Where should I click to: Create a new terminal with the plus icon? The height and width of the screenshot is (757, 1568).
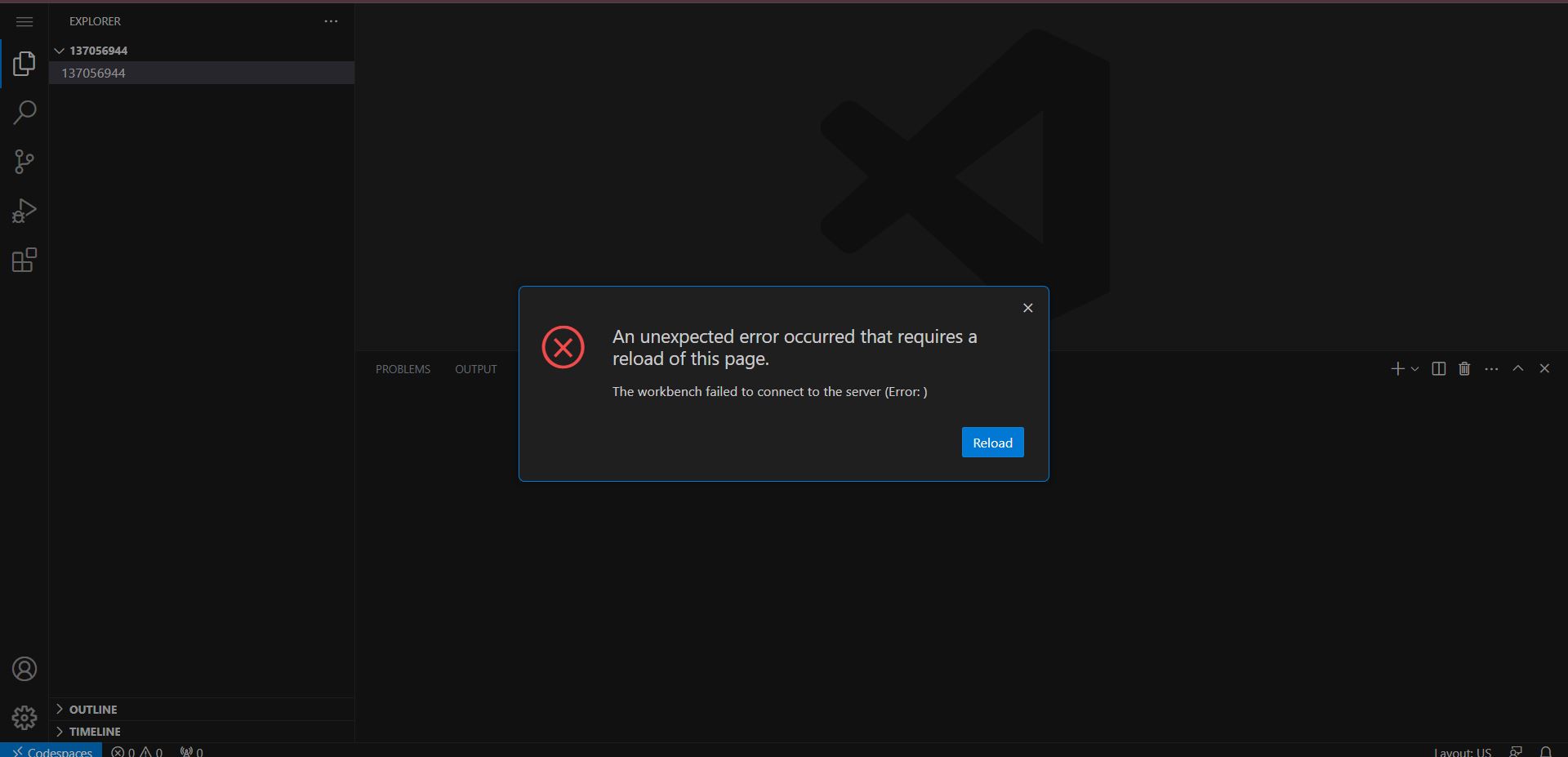[x=1397, y=368]
